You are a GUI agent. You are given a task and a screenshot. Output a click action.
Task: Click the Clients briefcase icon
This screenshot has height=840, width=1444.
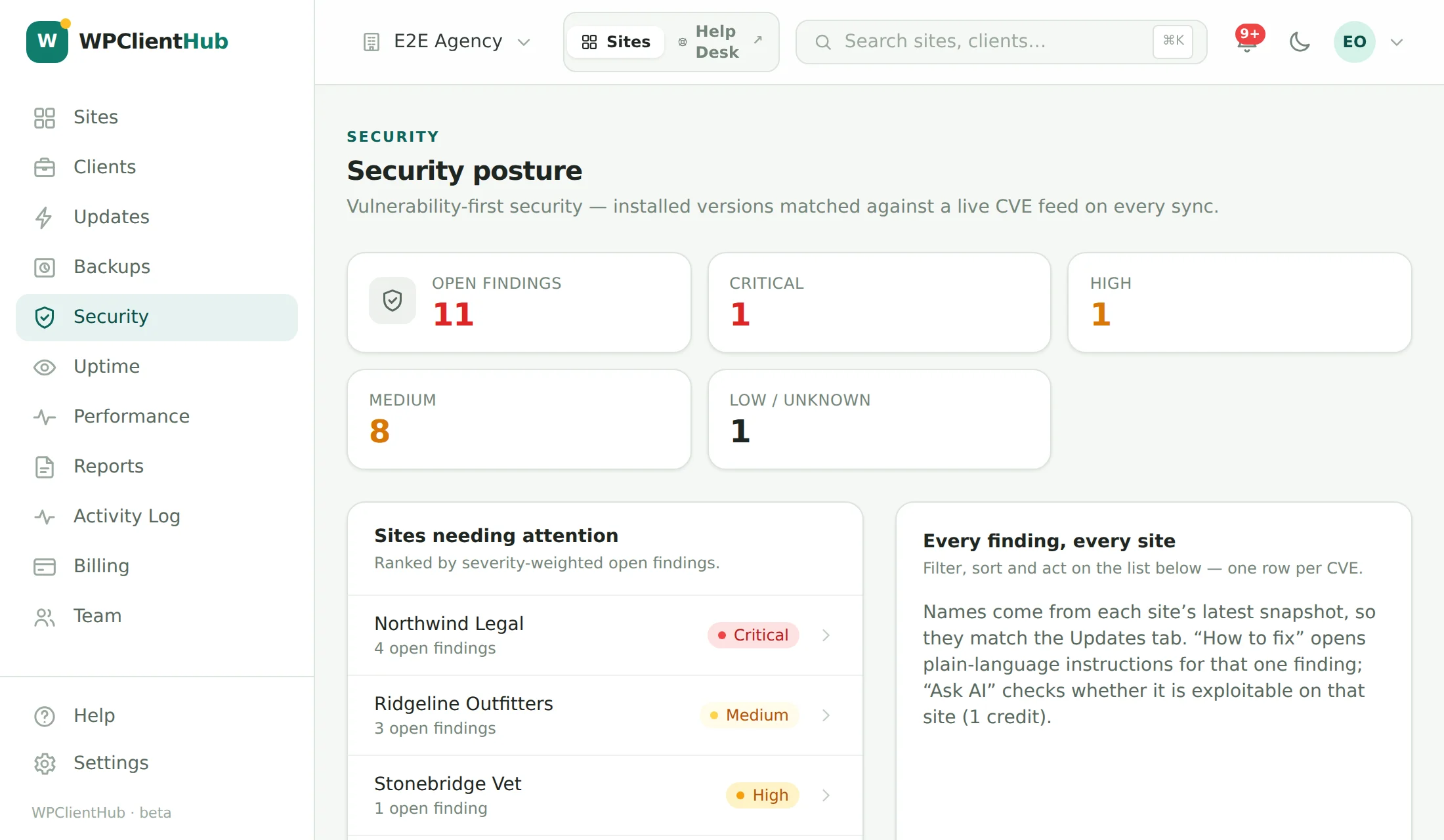44,167
